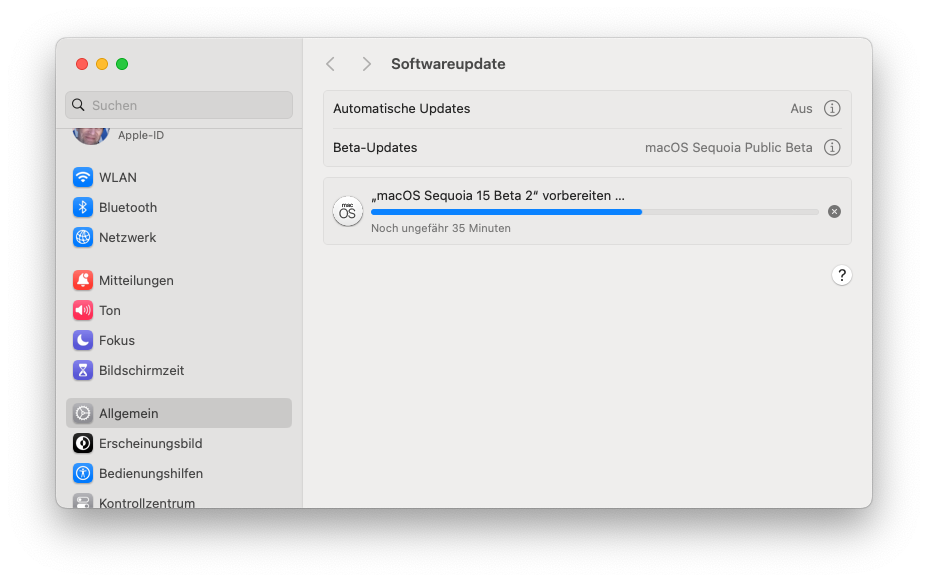
Task: Click the update preparation progress bar
Action: [594, 212]
